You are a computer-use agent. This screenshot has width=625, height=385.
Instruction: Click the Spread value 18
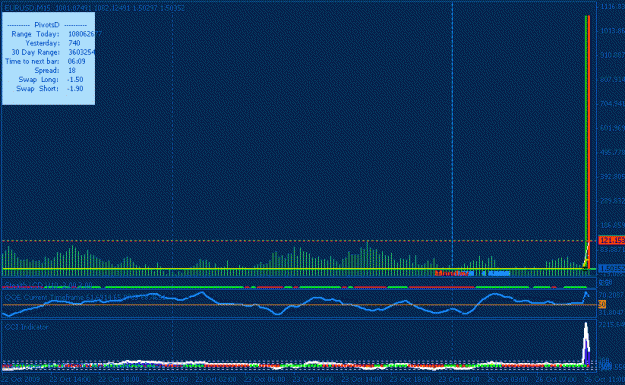[72, 71]
